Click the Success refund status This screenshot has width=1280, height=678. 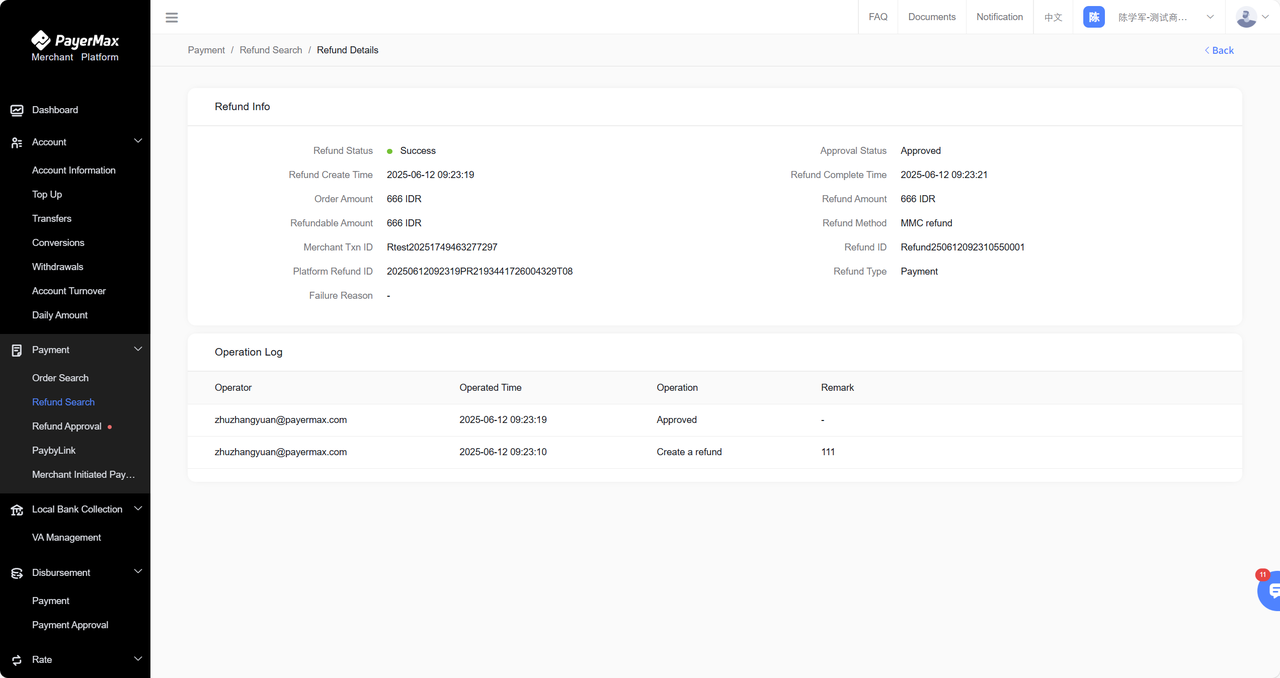pyautogui.click(x=418, y=151)
